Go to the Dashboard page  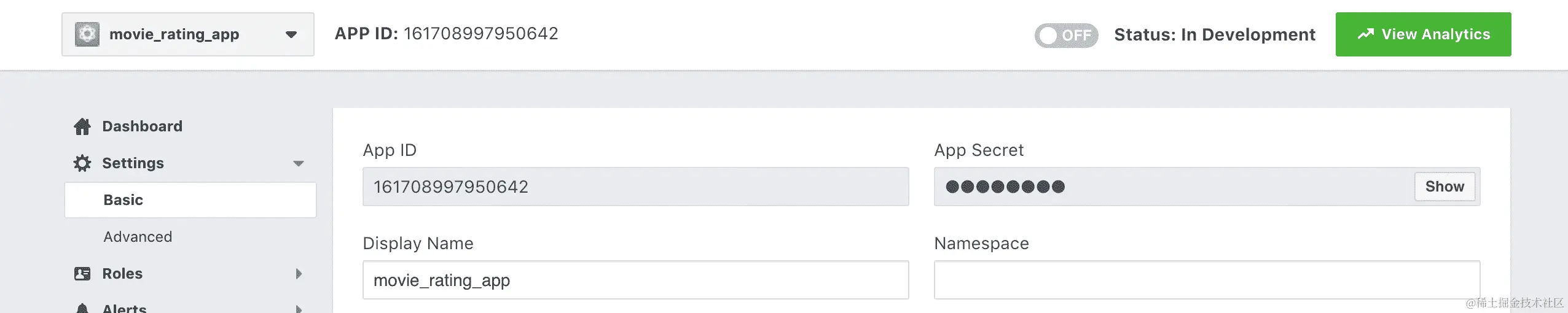point(142,126)
